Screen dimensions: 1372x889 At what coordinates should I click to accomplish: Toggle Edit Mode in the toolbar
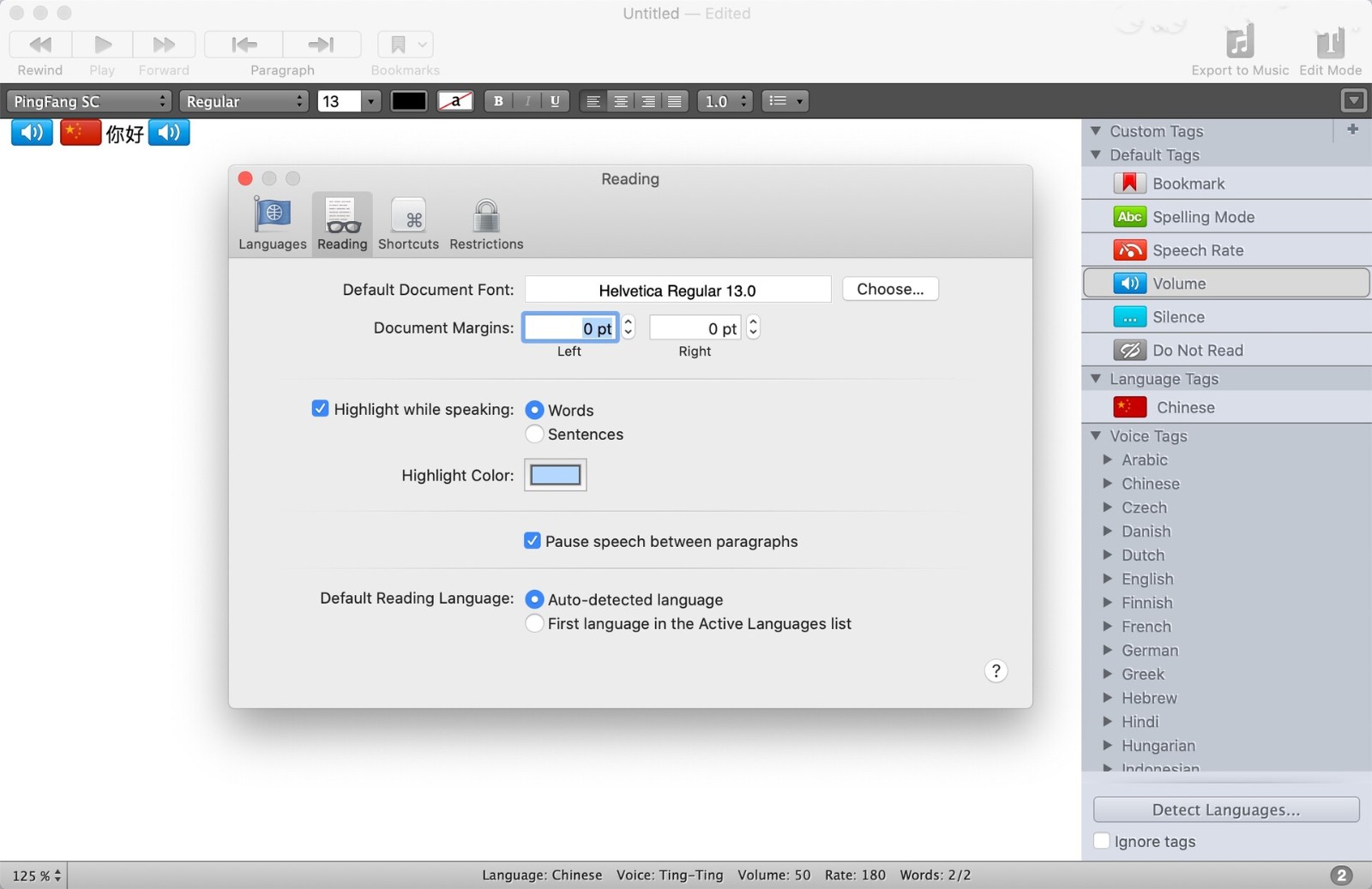click(x=1330, y=42)
